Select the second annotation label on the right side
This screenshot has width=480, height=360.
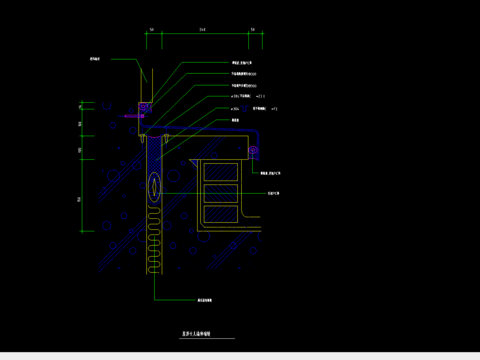[x=244, y=74]
